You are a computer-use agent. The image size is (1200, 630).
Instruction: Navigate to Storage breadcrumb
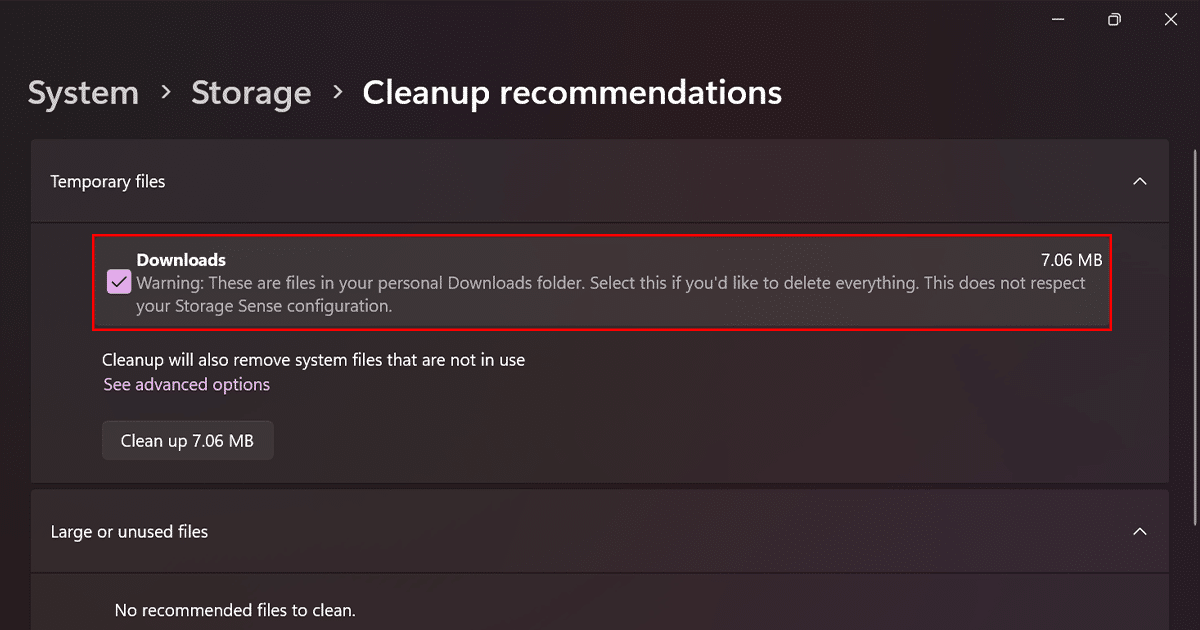pyautogui.click(x=251, y=93)
